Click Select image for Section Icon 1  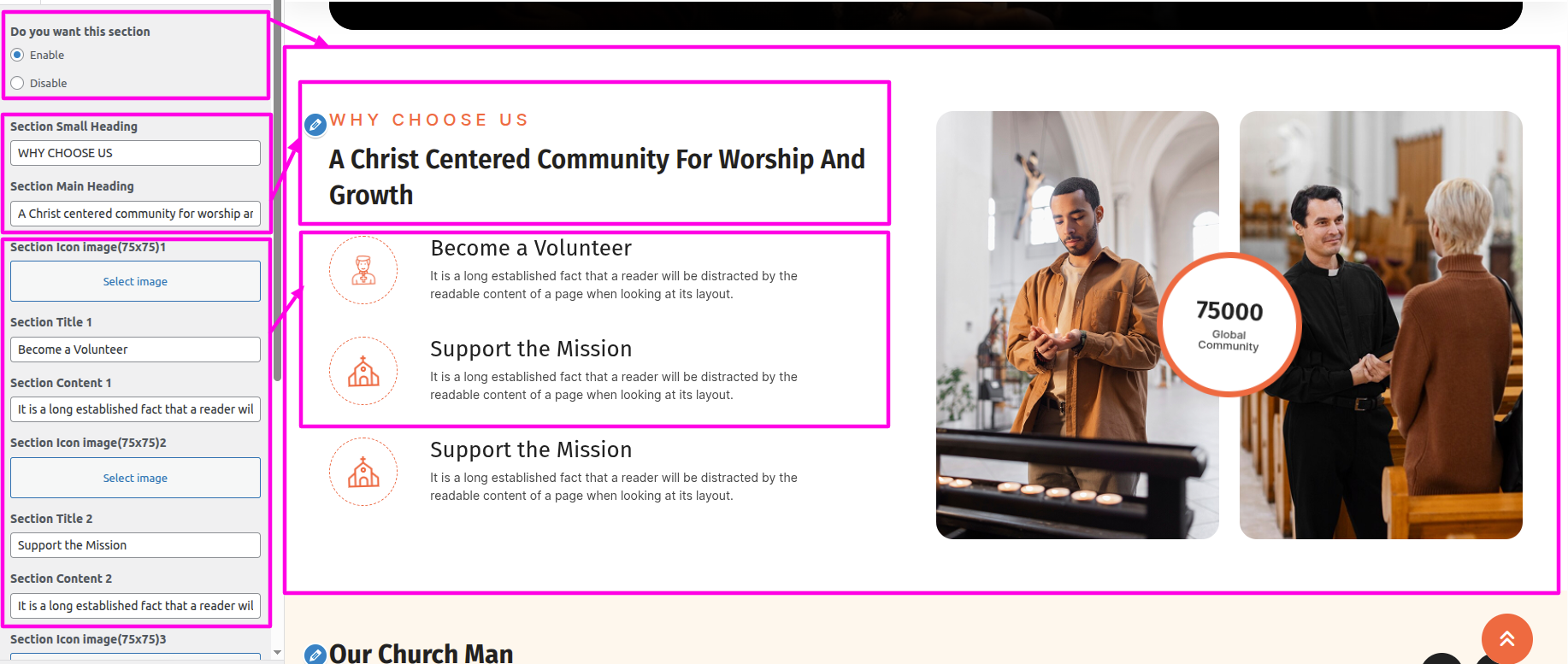[x=135, y=281]
